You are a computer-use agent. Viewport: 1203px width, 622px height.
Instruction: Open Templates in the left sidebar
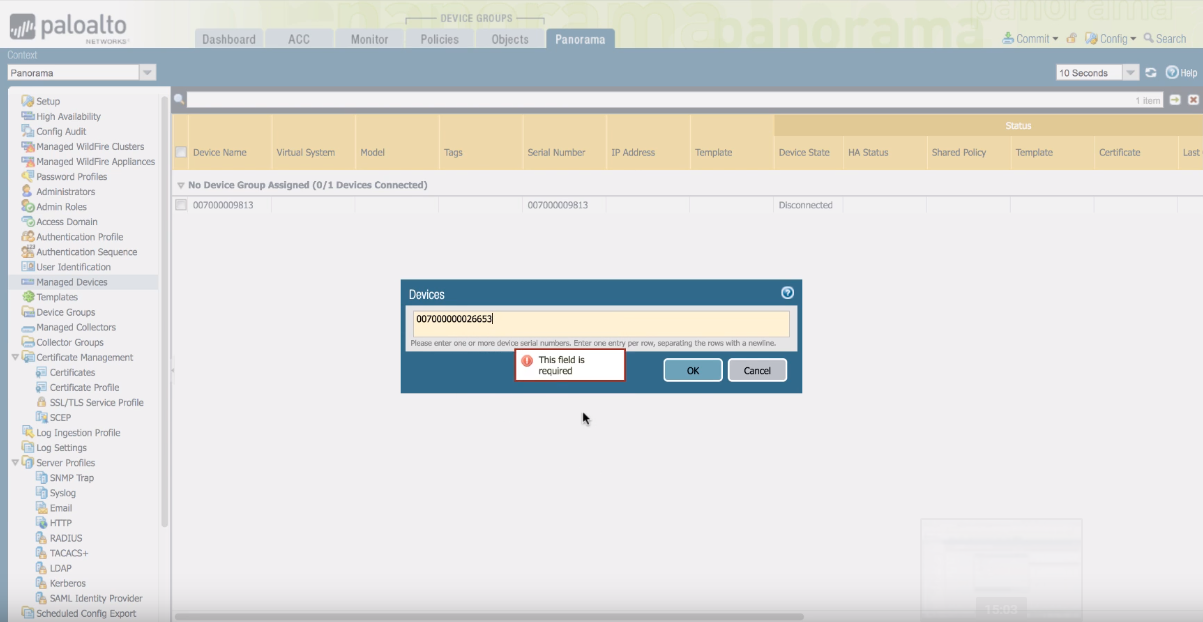click(57, 297)
